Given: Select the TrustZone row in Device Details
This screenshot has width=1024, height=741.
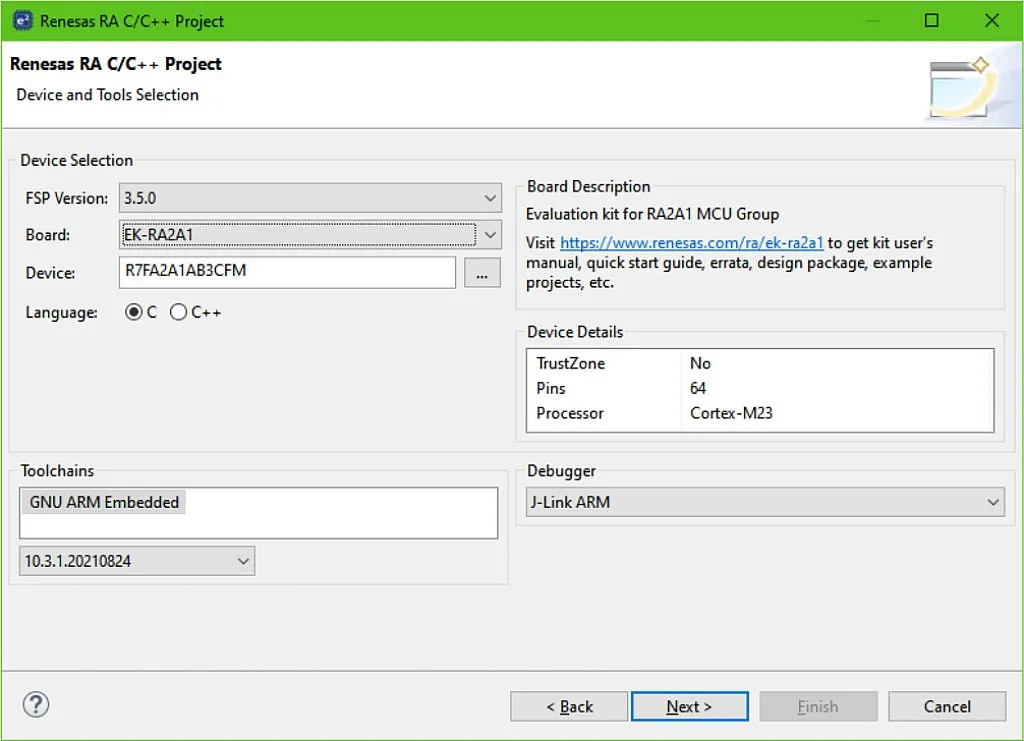Looking at the screenshot, I should [760, 363].
